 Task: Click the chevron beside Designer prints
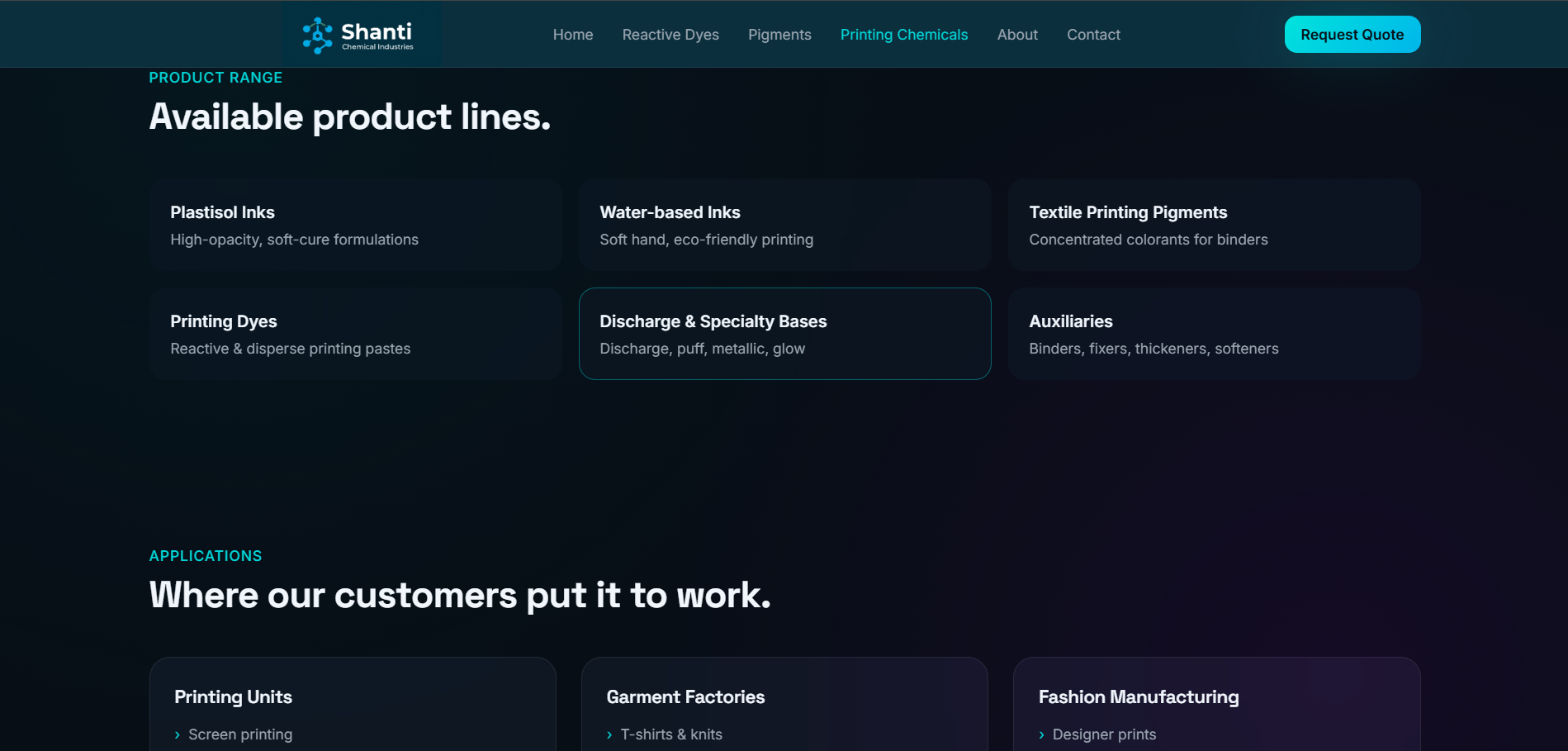pos(1041,734)
